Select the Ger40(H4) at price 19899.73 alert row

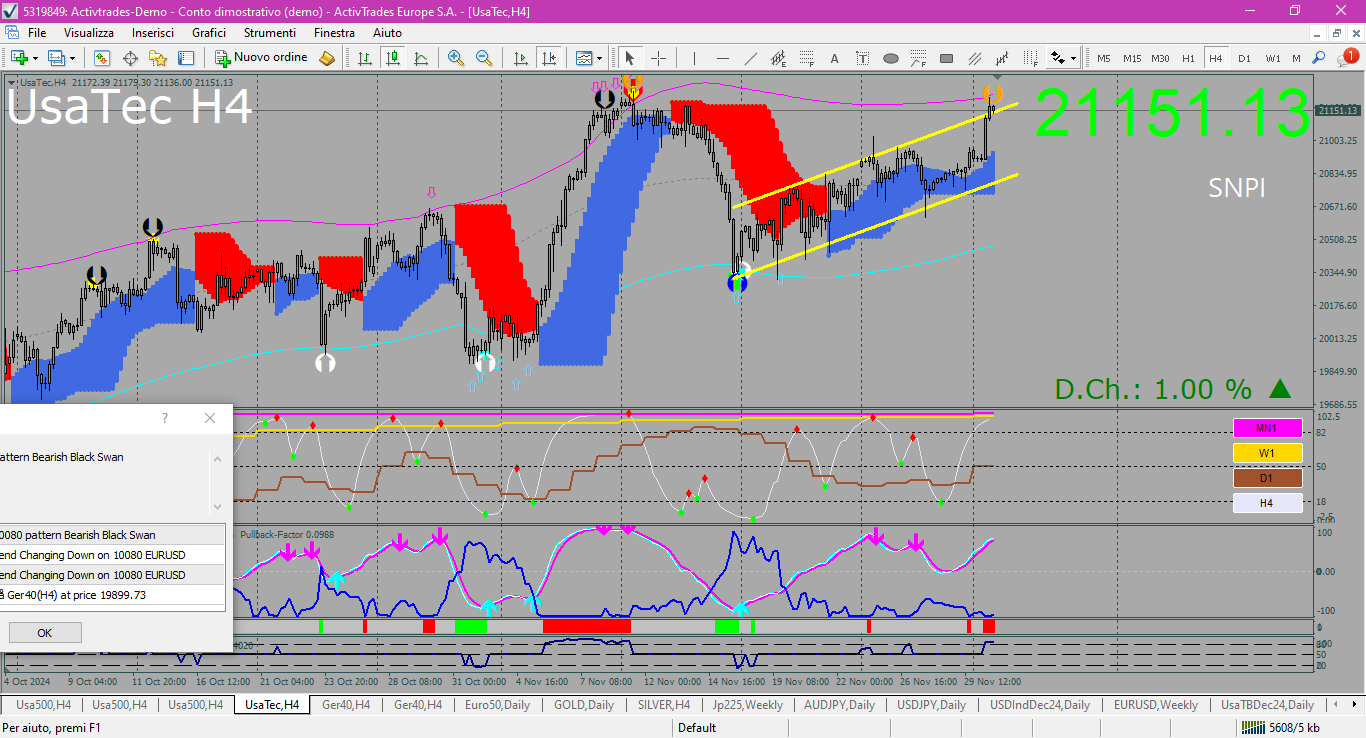[112, 595]
